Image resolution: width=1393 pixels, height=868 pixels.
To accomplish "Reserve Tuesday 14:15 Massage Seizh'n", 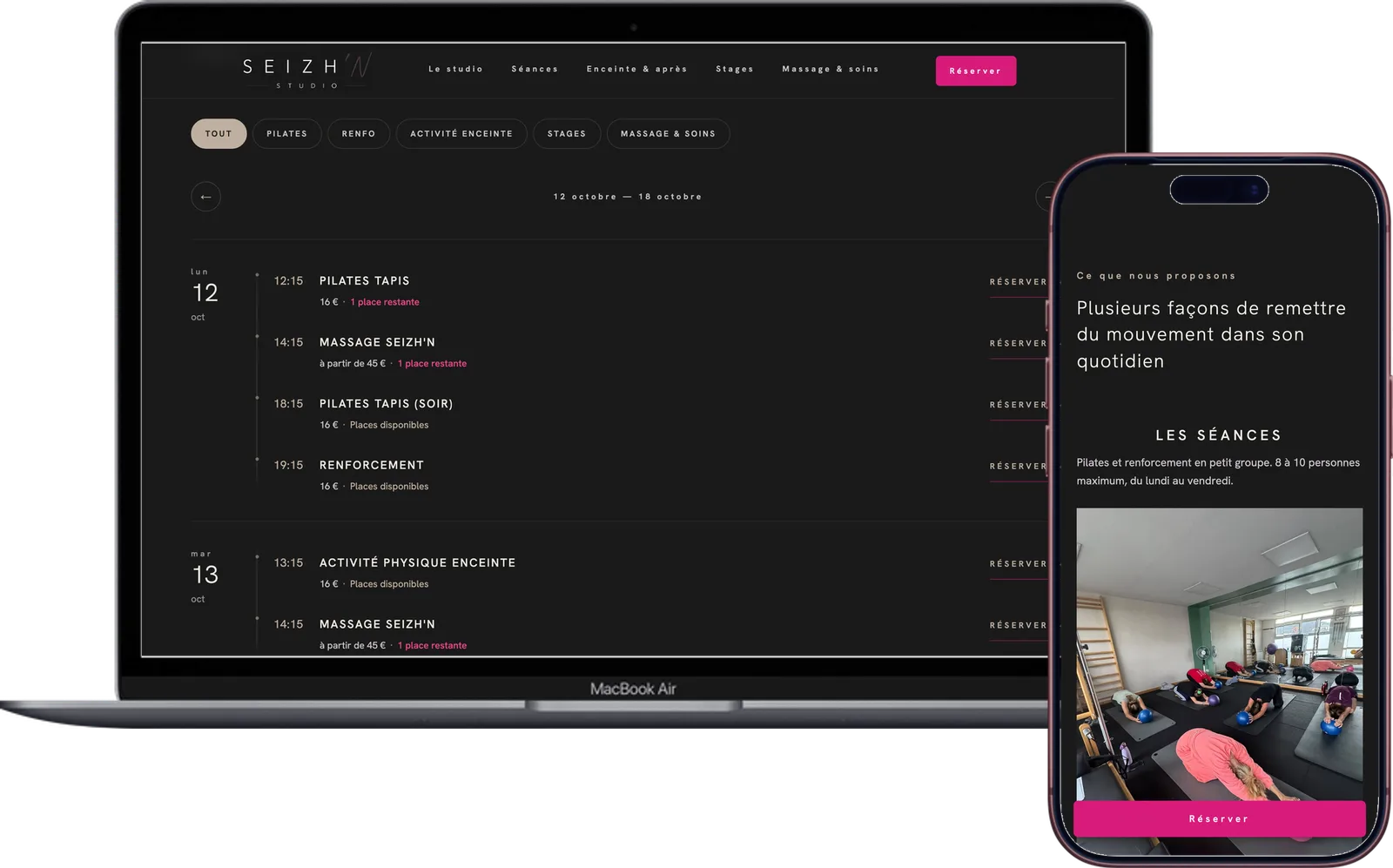I will coord(1018,626).
